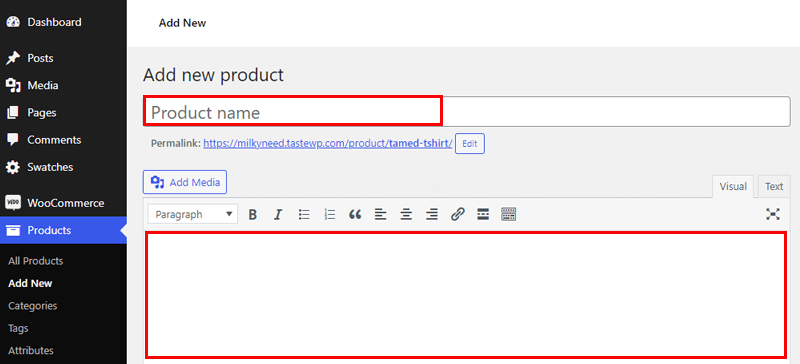Select Add New in Products submenu
The height and width of the screenshot is (364, 800).
coord(30,283)
